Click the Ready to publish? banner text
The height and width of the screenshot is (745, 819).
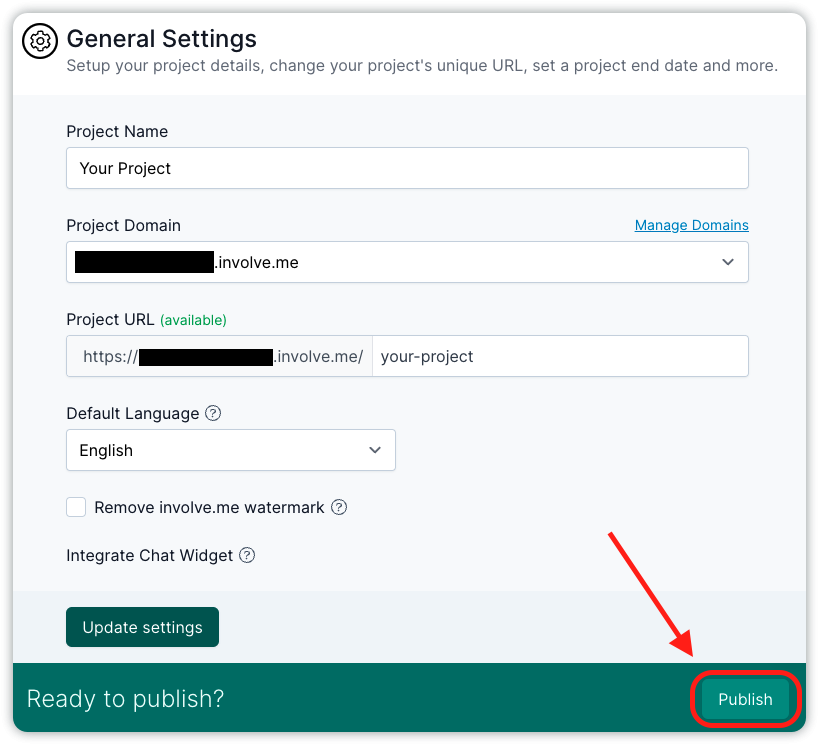(x=125, y=699)
